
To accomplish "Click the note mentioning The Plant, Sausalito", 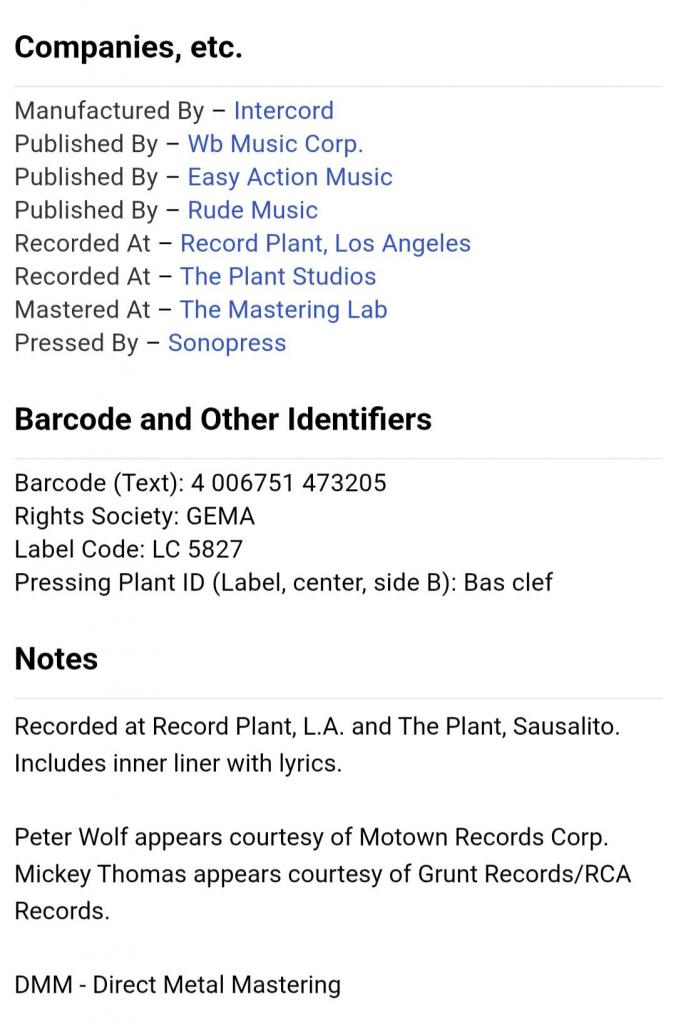I will 317,726.
